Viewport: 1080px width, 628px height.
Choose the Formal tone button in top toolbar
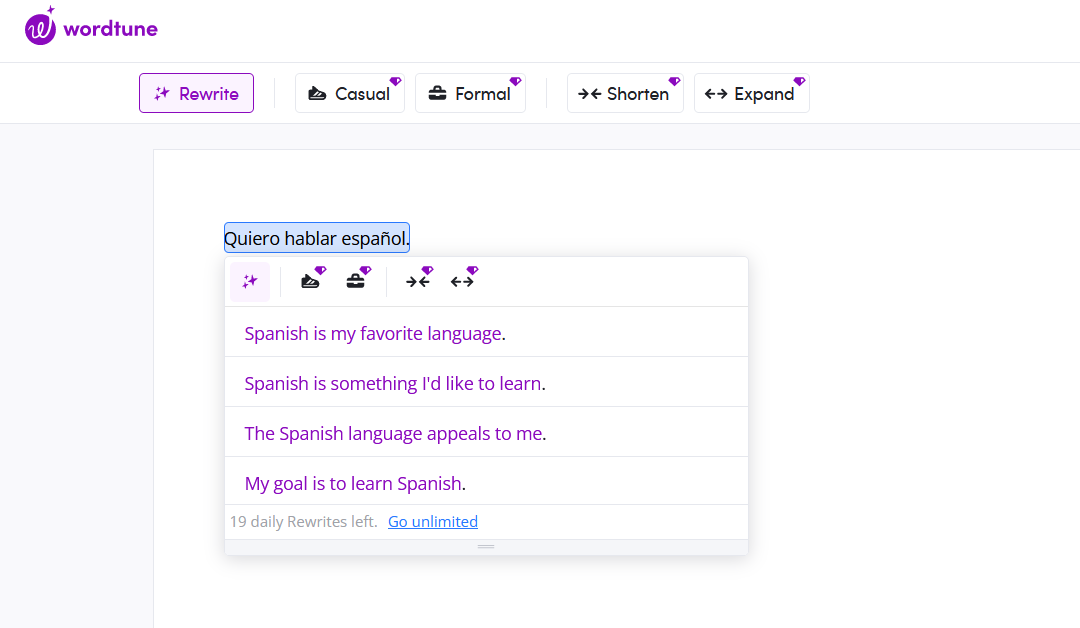coord(469,93)
